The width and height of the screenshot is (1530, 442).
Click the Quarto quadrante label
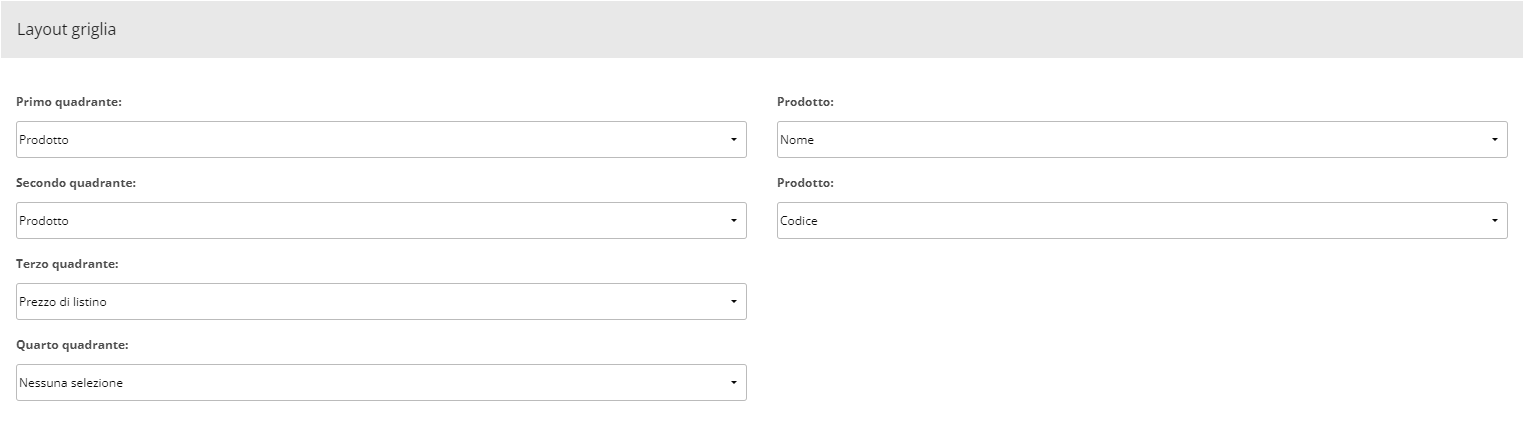pos(73,345)
